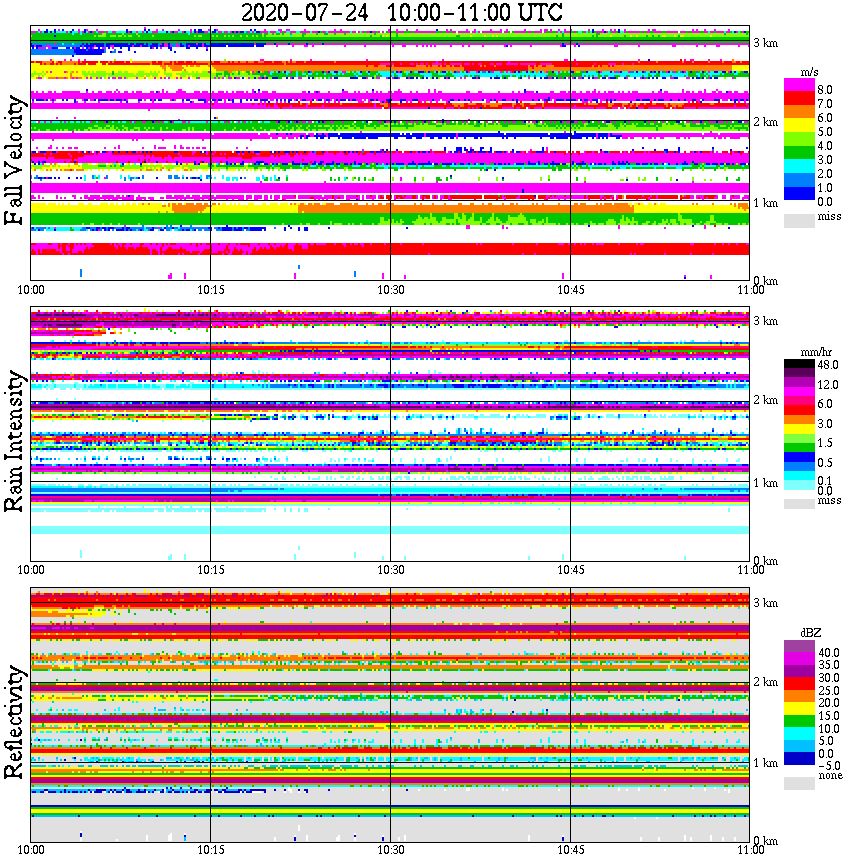Image resolution: width=850 pixels, height=868 pixels.
Task: Click the "5.0" value in the m/s legend
Action: [x=825, y=132]
